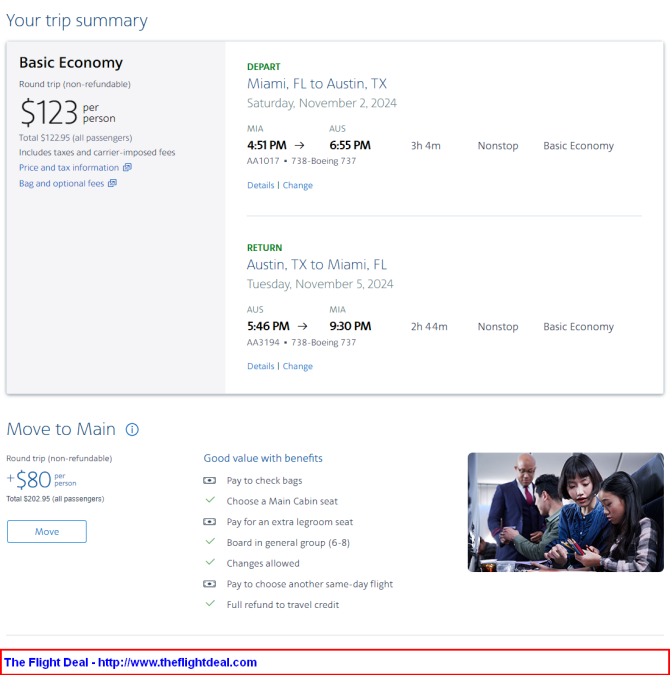The height and width of the screenshot is (675, 670).
Task: Open external icon beside Price and tax information
Action: [127, 167]
